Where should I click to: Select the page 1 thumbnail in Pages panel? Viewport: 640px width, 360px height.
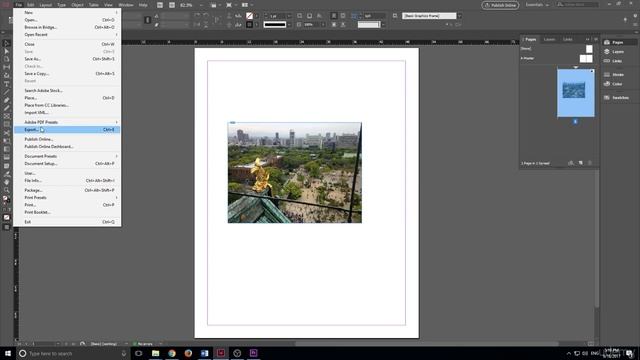click(x=576, y=93)
